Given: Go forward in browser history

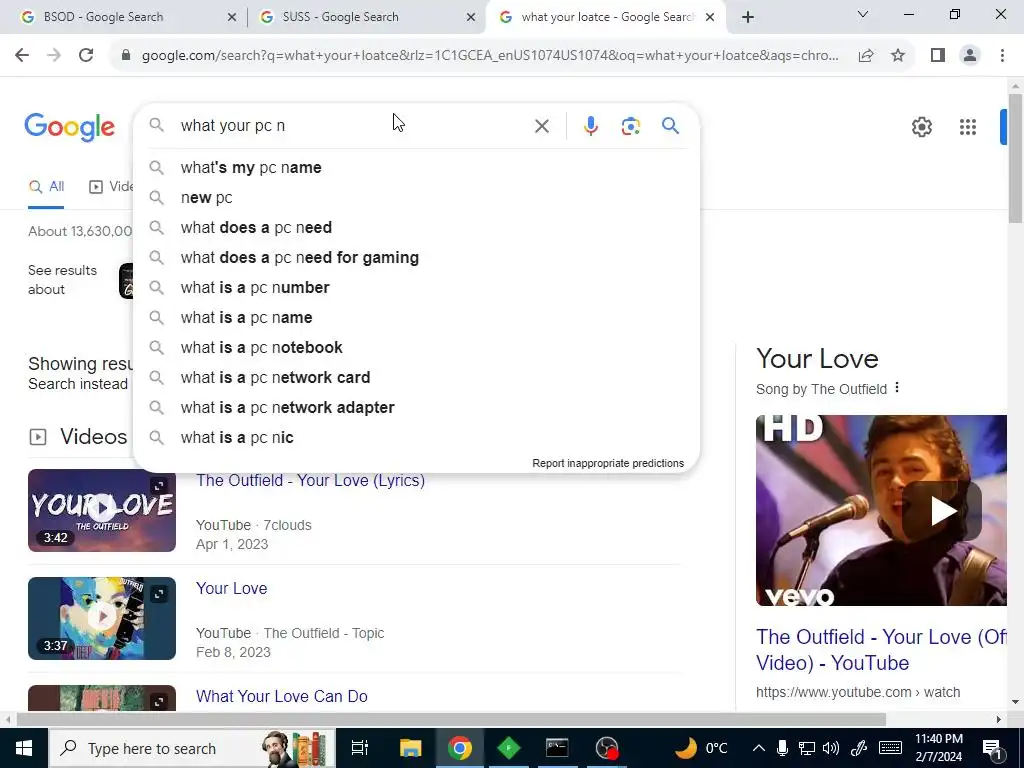Looking at the screenshot, I should pyautogui.click(x=54, y=56).
